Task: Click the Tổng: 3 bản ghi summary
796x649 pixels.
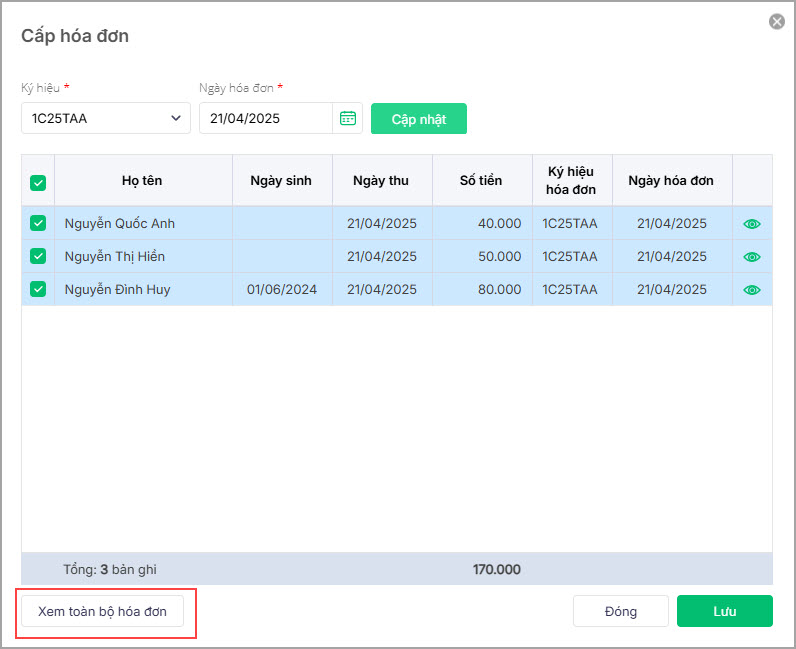Action: pyautogui.click(x=110, y=569)
